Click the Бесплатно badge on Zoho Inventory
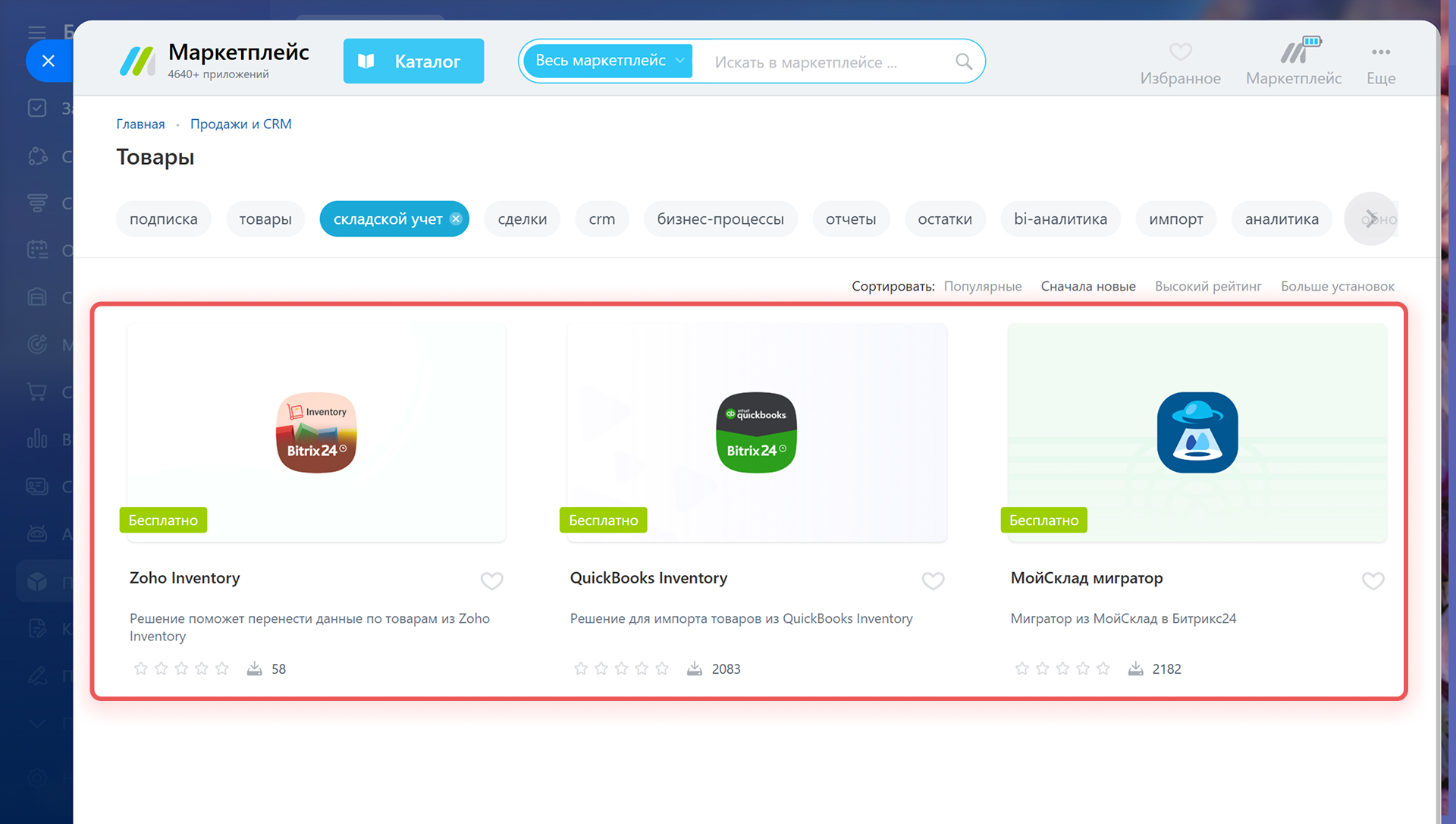The image size is (1456, 824). 163,520
